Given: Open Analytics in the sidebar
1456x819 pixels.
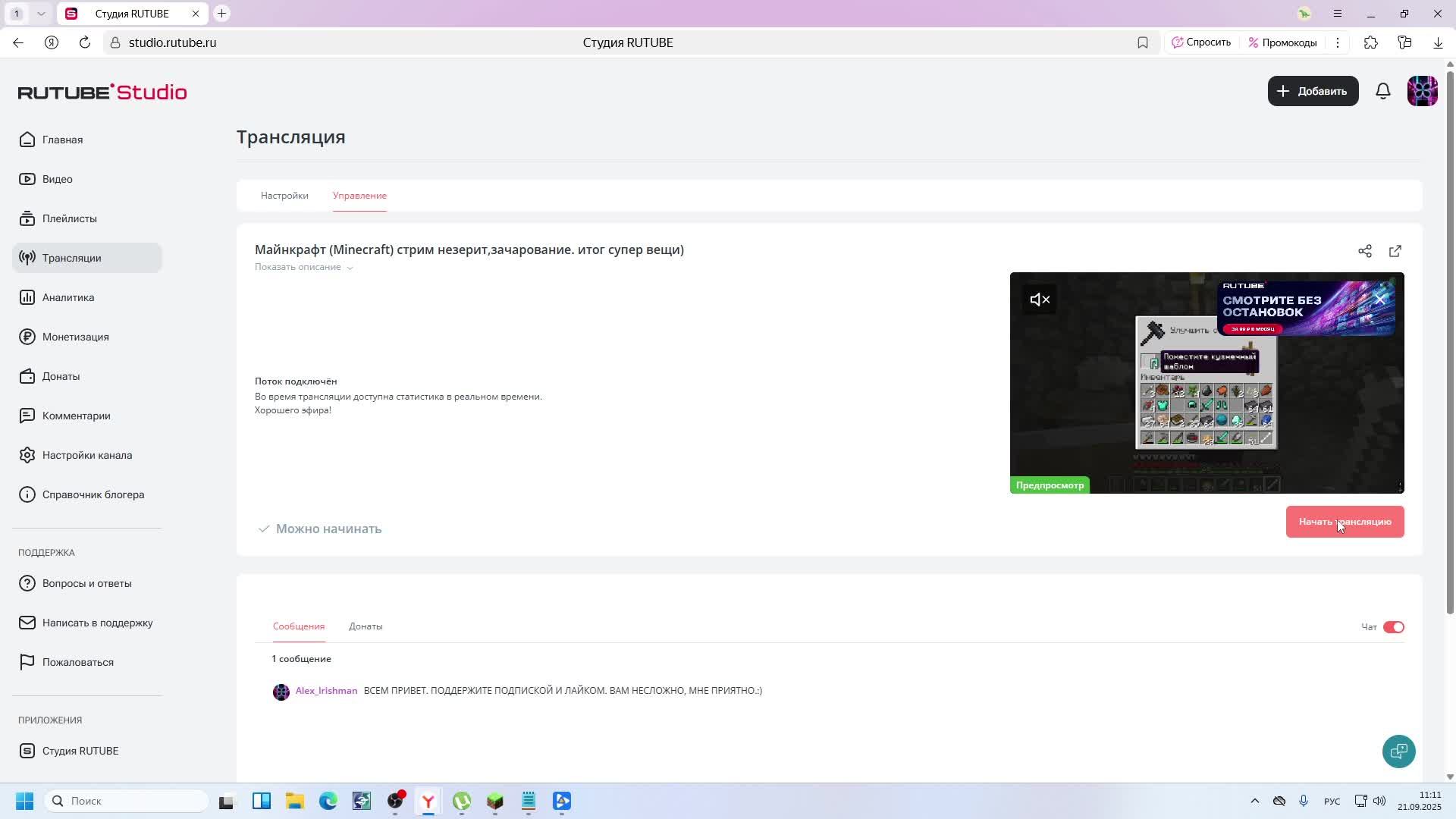Looking at the screenshot, I should click(68, 297).
